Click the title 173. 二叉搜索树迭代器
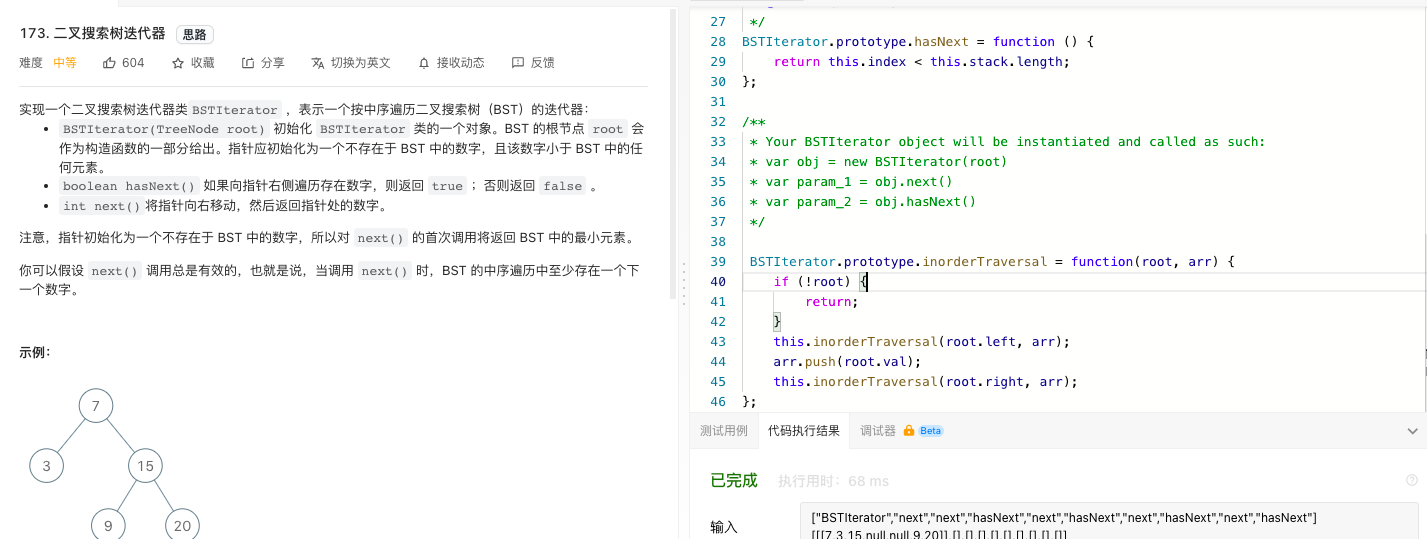This screenshot has height=539, width=1427. [92, 33]
